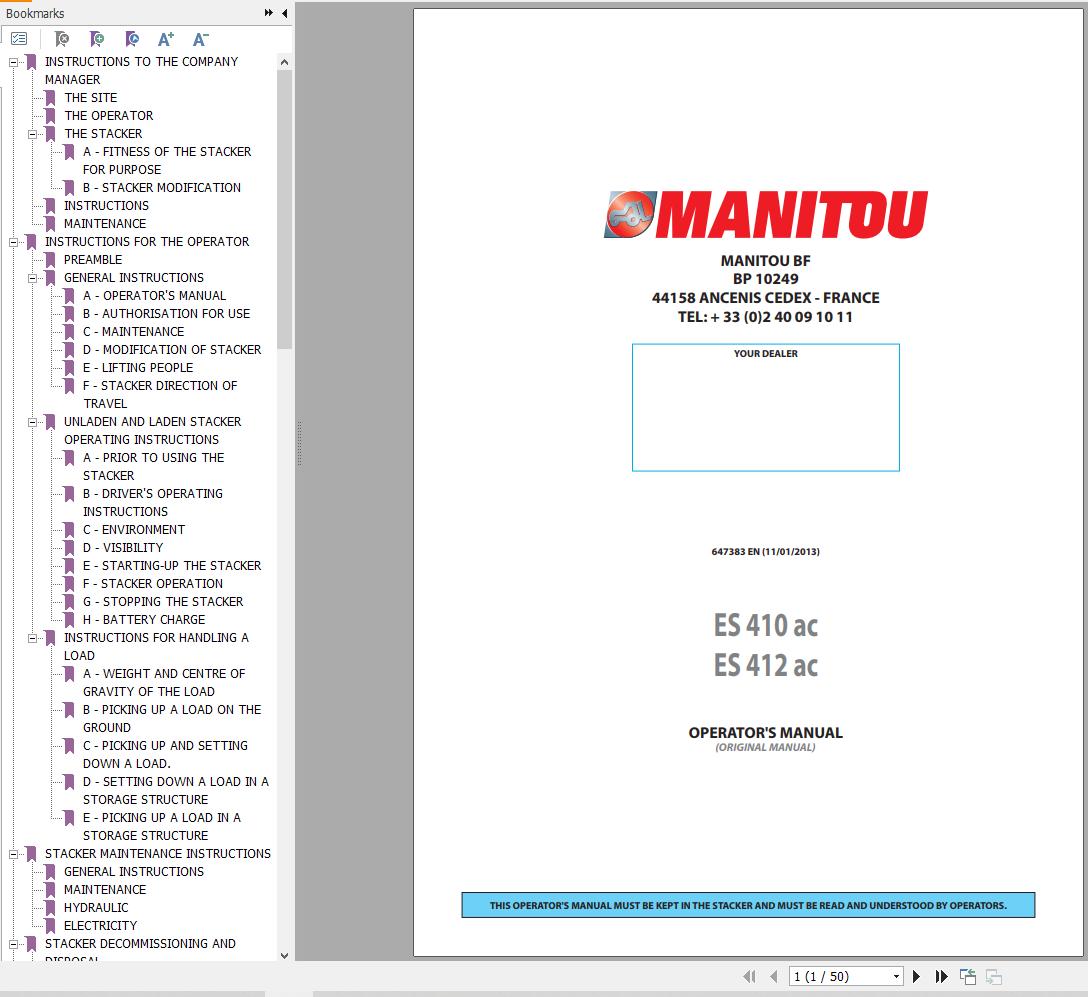Open A - WEIGHT AND CENTRE OF GRAVITY
Screen dimensions: 1088x997
point(164,683)
